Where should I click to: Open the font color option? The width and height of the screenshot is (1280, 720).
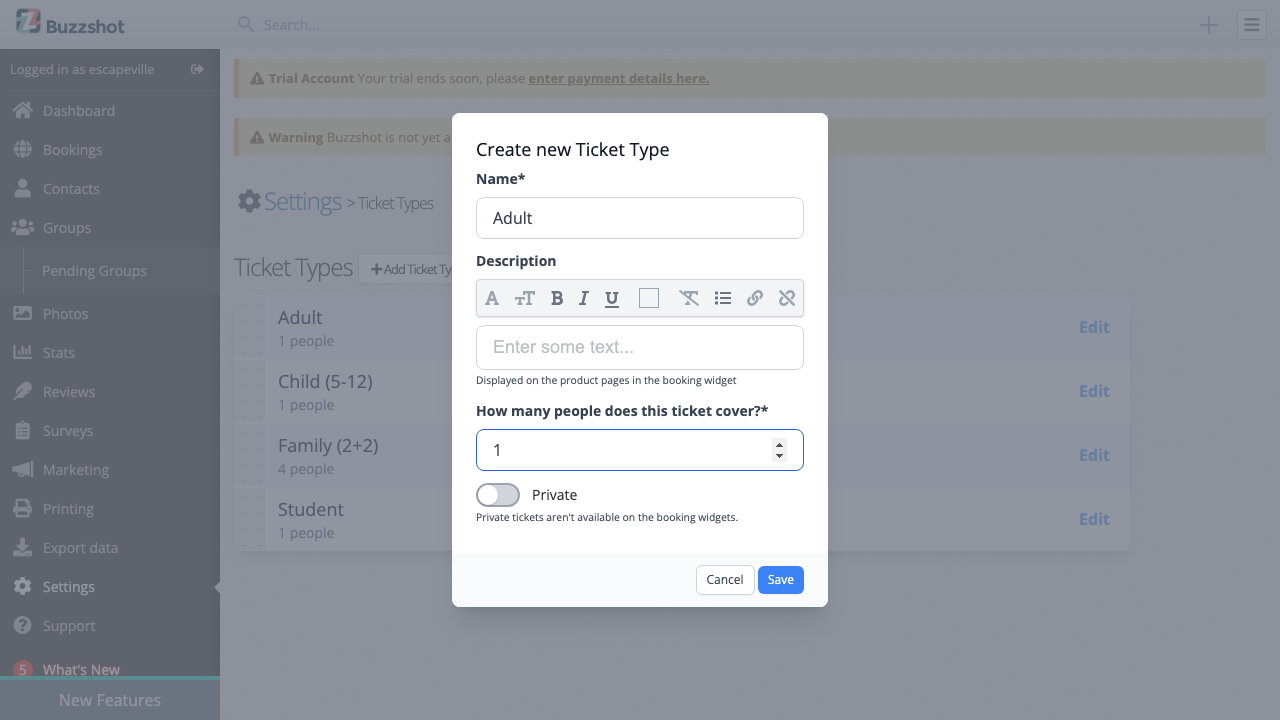[491, 298]
